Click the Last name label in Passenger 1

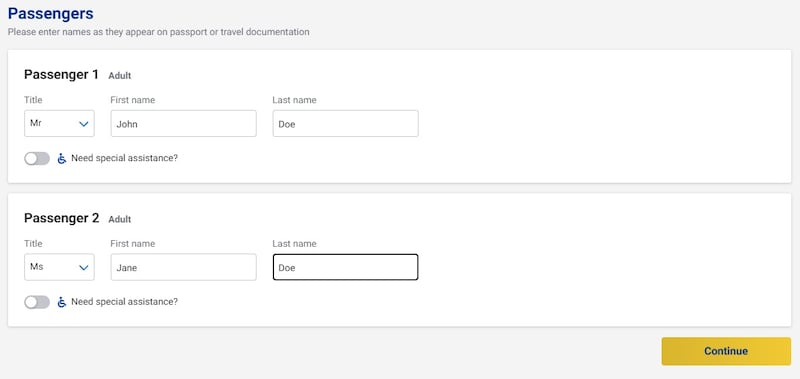[x=294, y=100]
